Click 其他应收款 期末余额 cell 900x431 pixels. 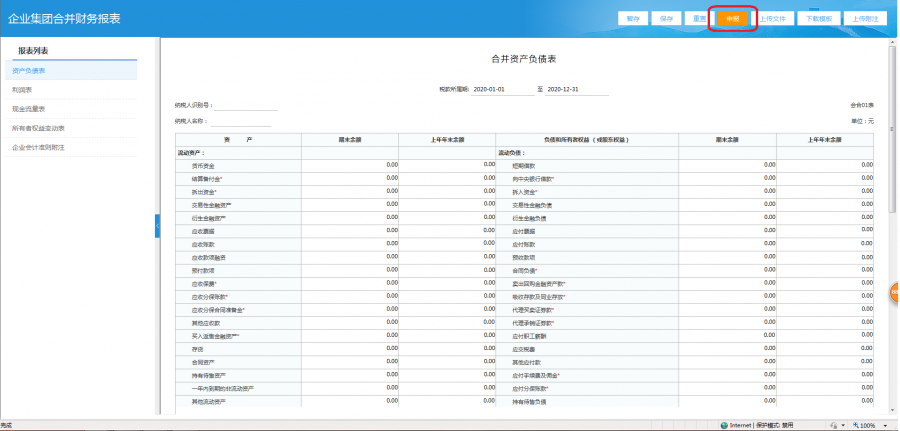click(x=350, y=323)
